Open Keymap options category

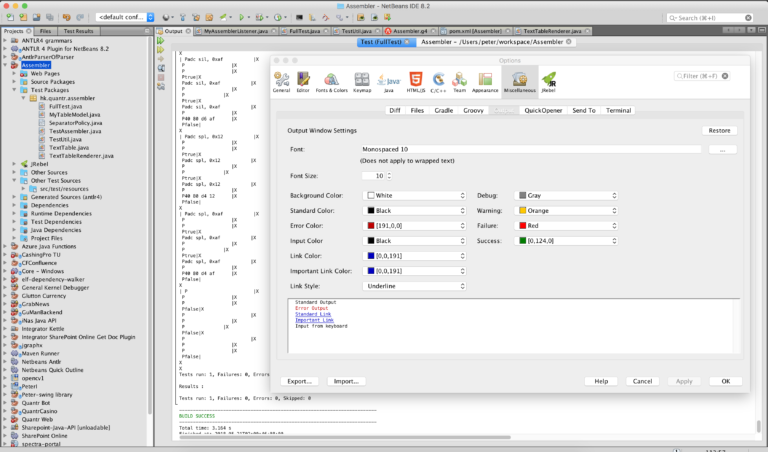362,82
